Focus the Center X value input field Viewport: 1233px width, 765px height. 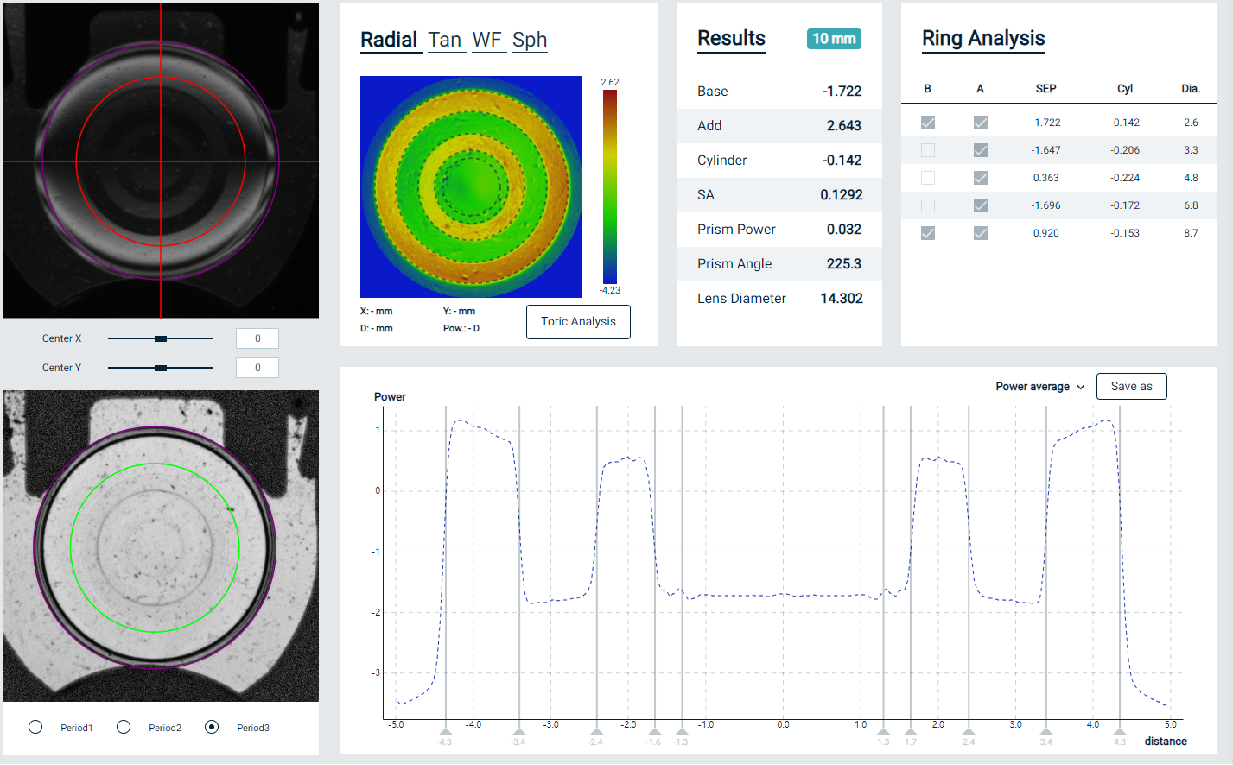(257, 339)
